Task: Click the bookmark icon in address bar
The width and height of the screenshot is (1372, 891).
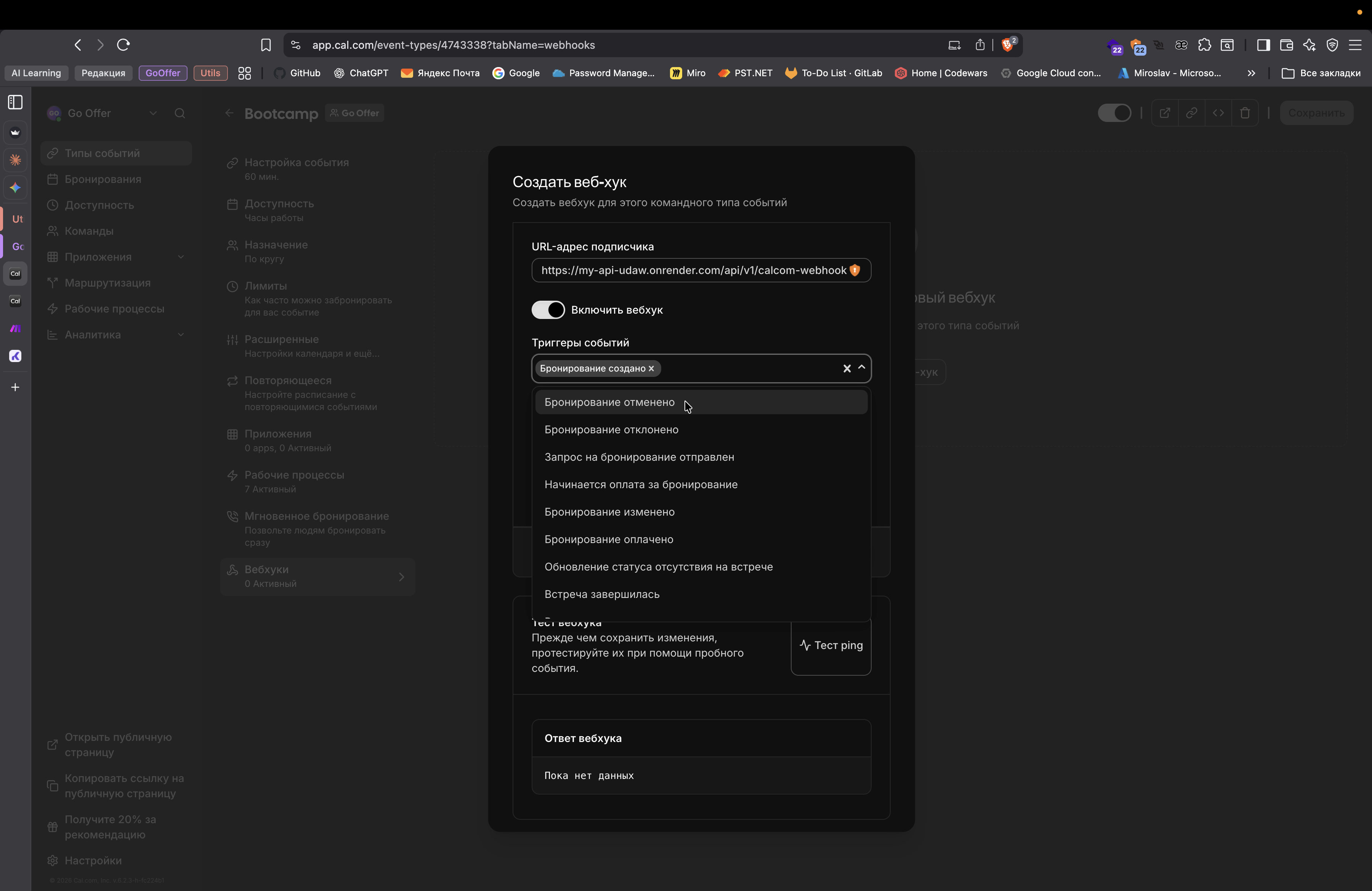Action: point(266,45)
